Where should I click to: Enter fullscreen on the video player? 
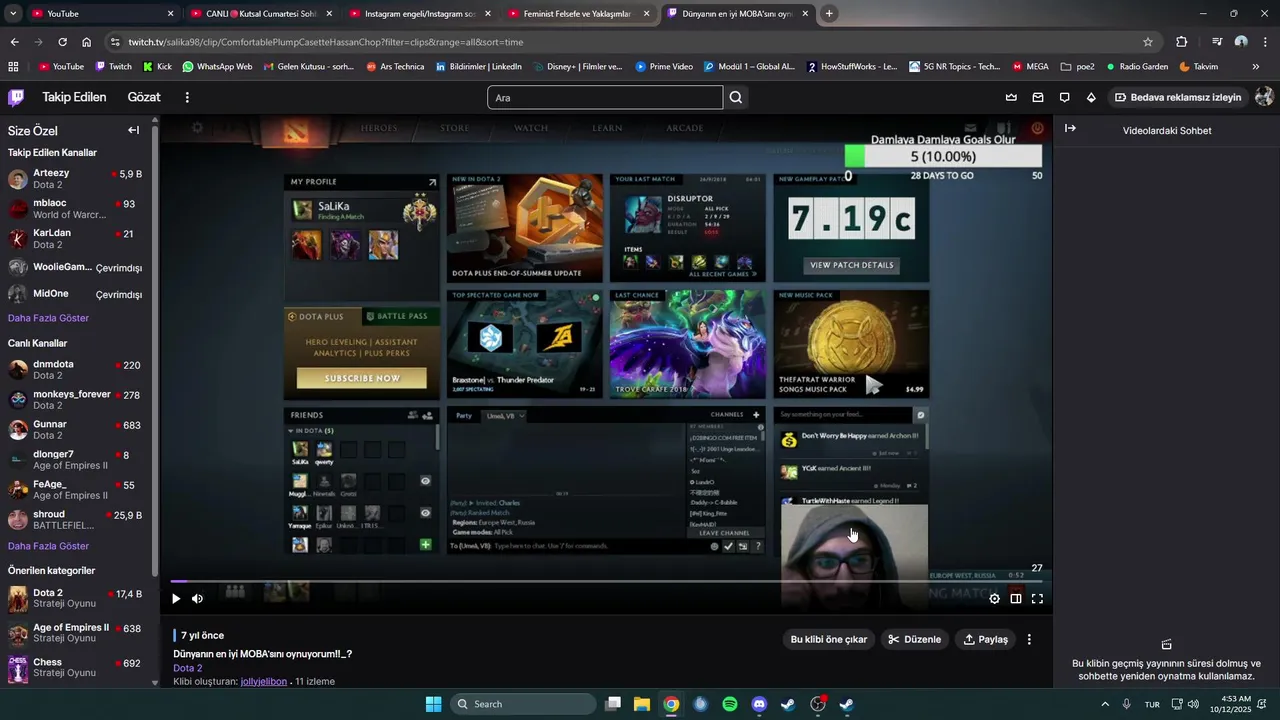(1037, 599)
